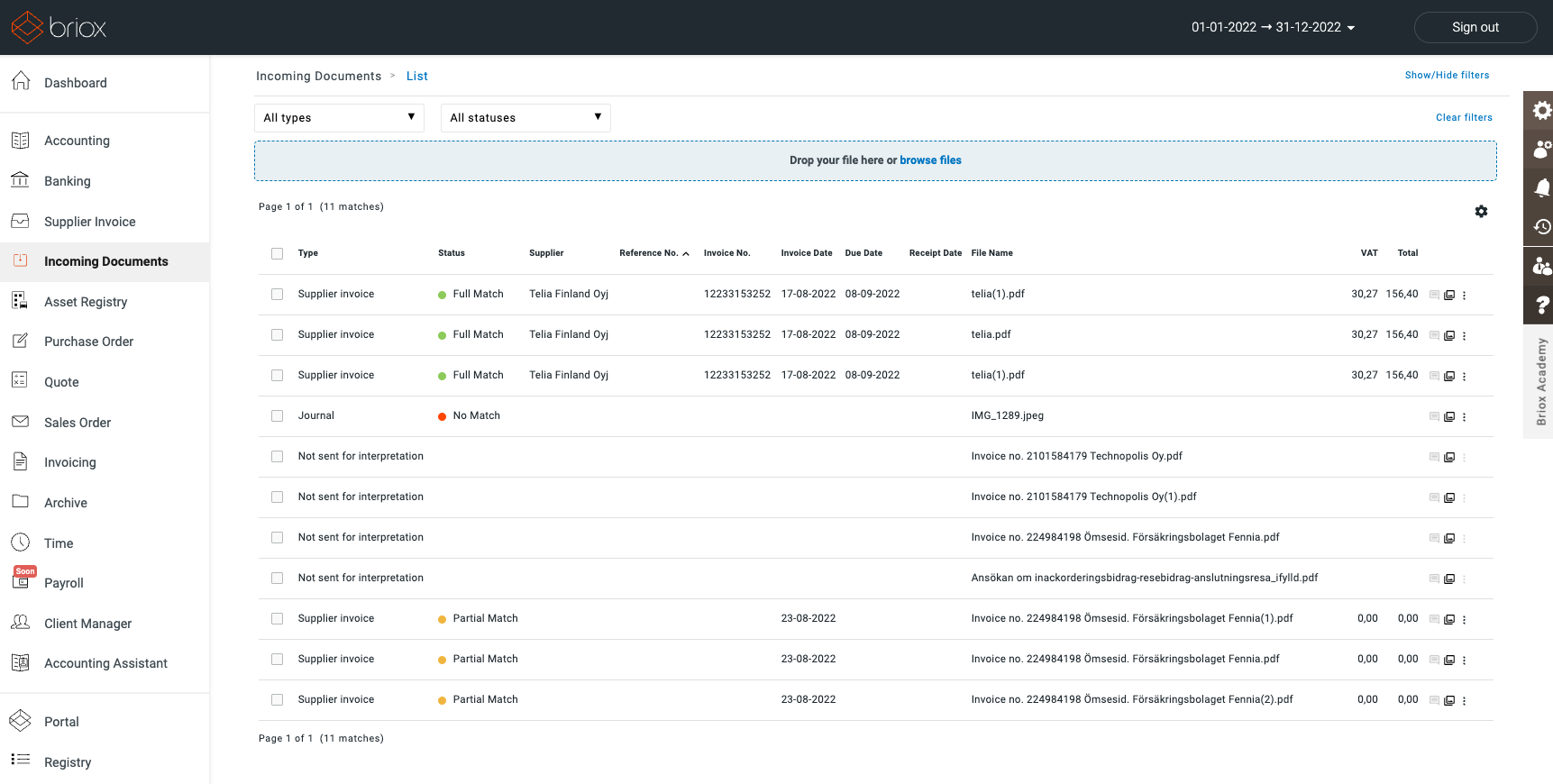Open comment icon for Fennia(2).pdf row
This screenshot has width=1553, height=784.
pos(1434,700)
